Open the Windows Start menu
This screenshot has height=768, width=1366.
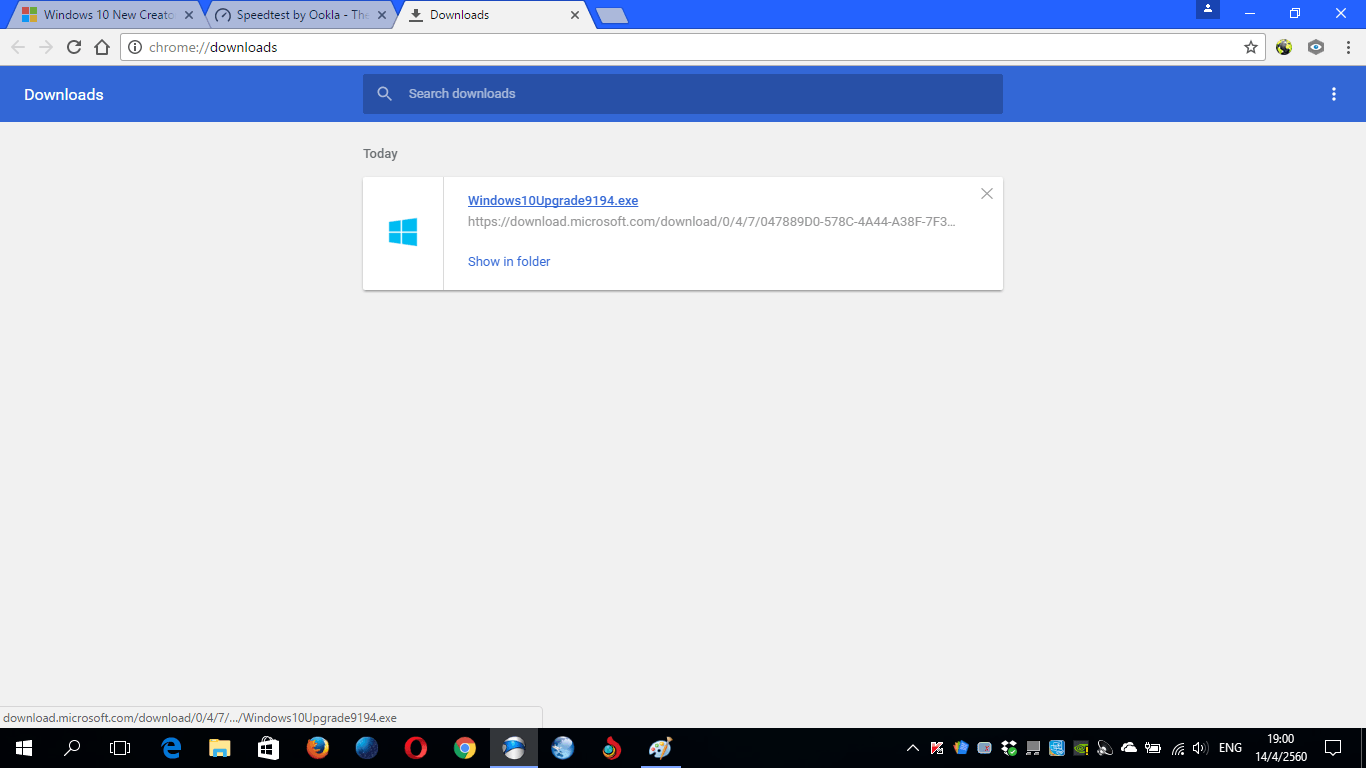tap(24, 748)
